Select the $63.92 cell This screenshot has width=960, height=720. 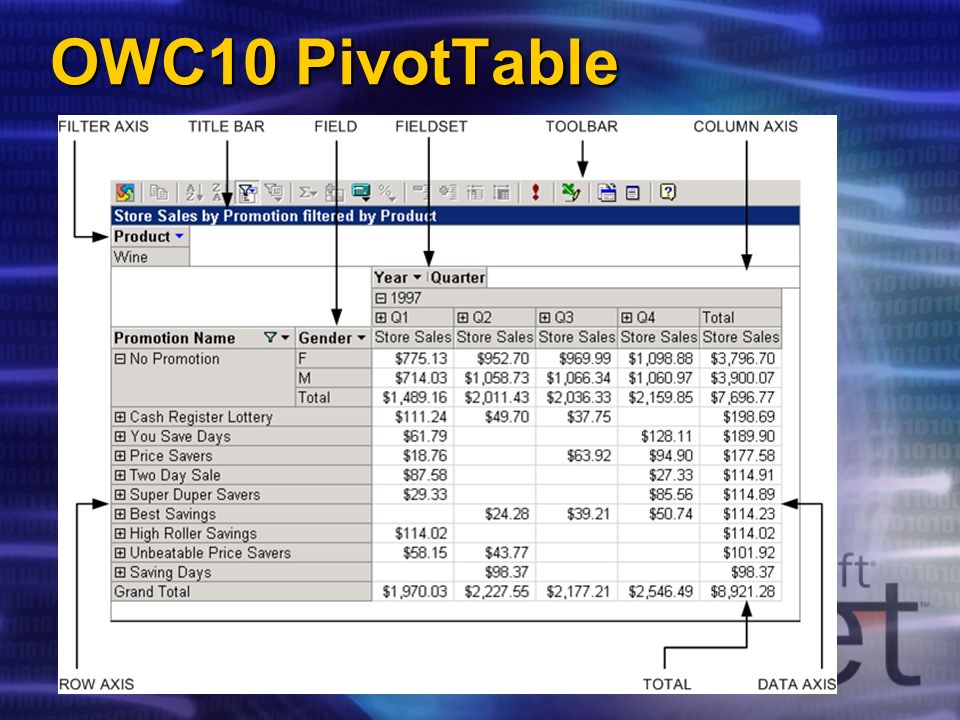(577, 456)
